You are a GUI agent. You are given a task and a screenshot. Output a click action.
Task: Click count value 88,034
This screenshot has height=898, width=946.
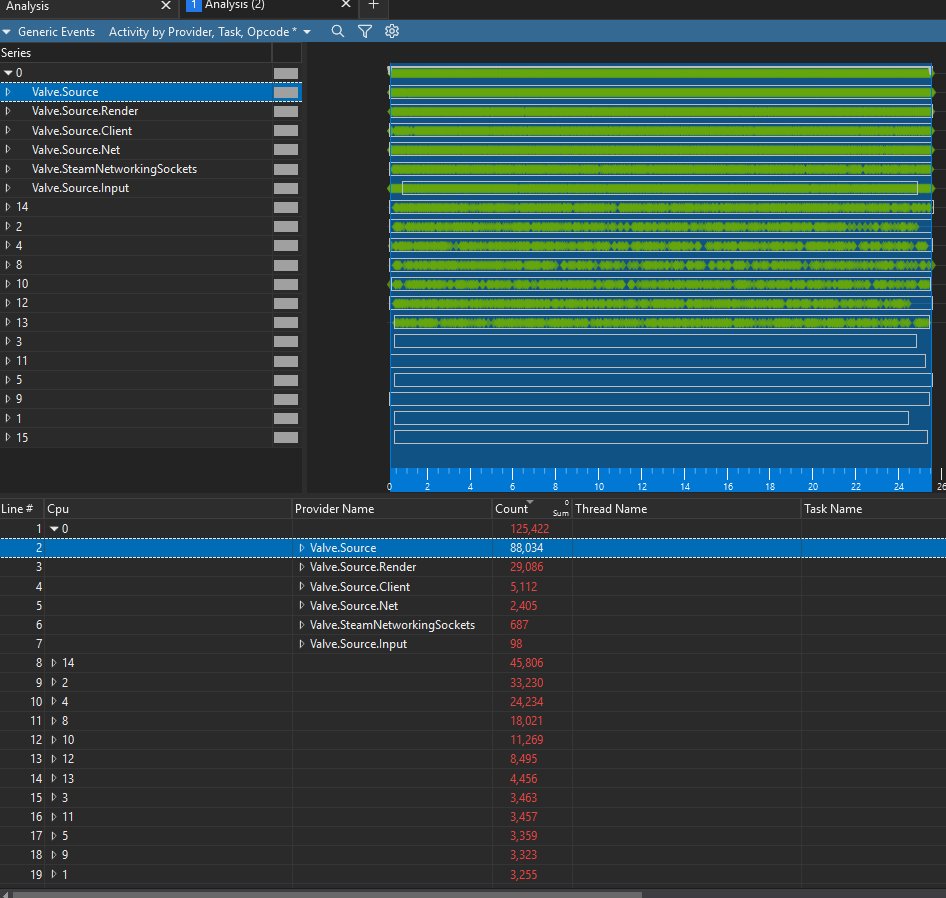[x=527, y=547]
